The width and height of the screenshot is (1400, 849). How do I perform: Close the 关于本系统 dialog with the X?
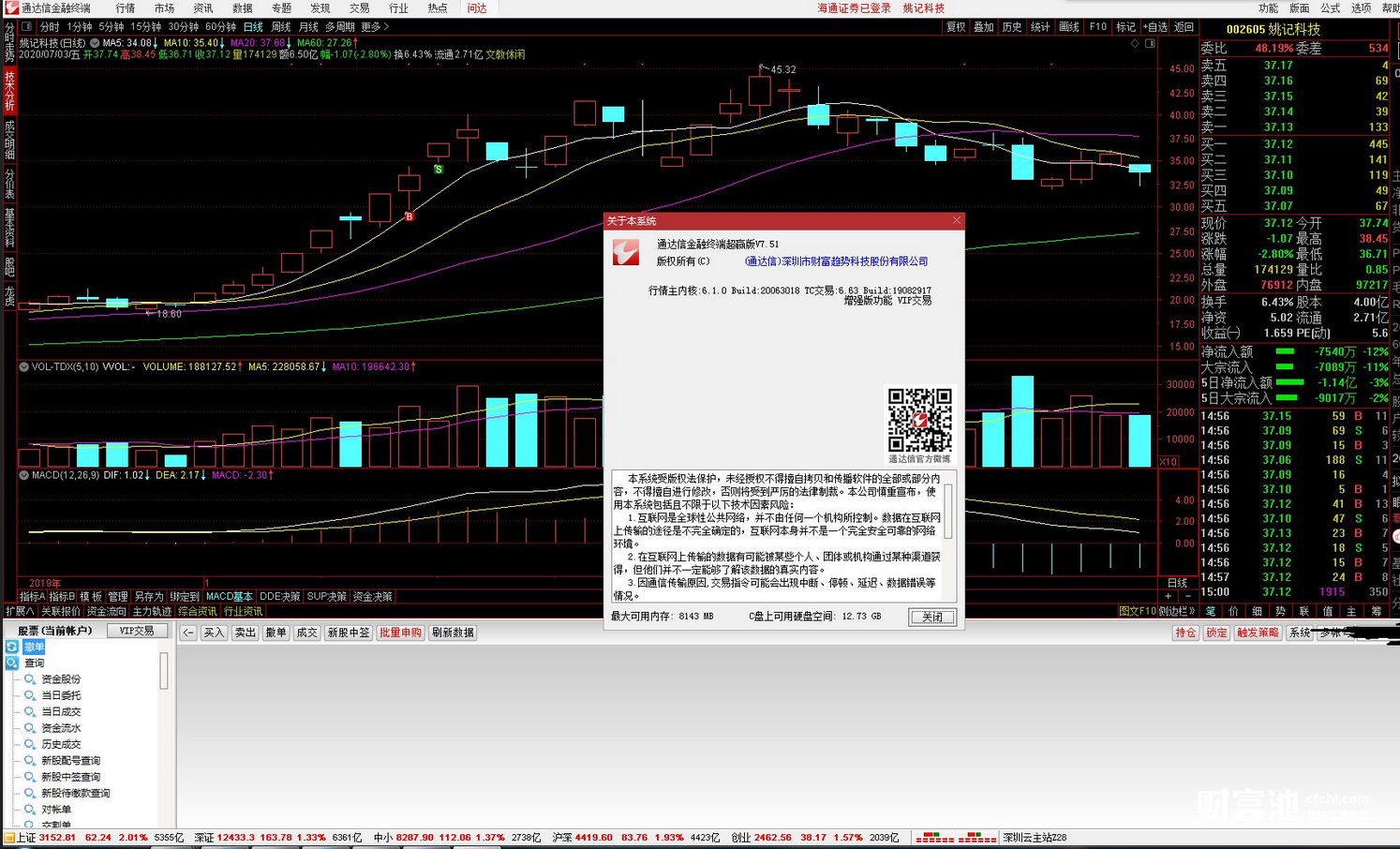coord(956,220)
